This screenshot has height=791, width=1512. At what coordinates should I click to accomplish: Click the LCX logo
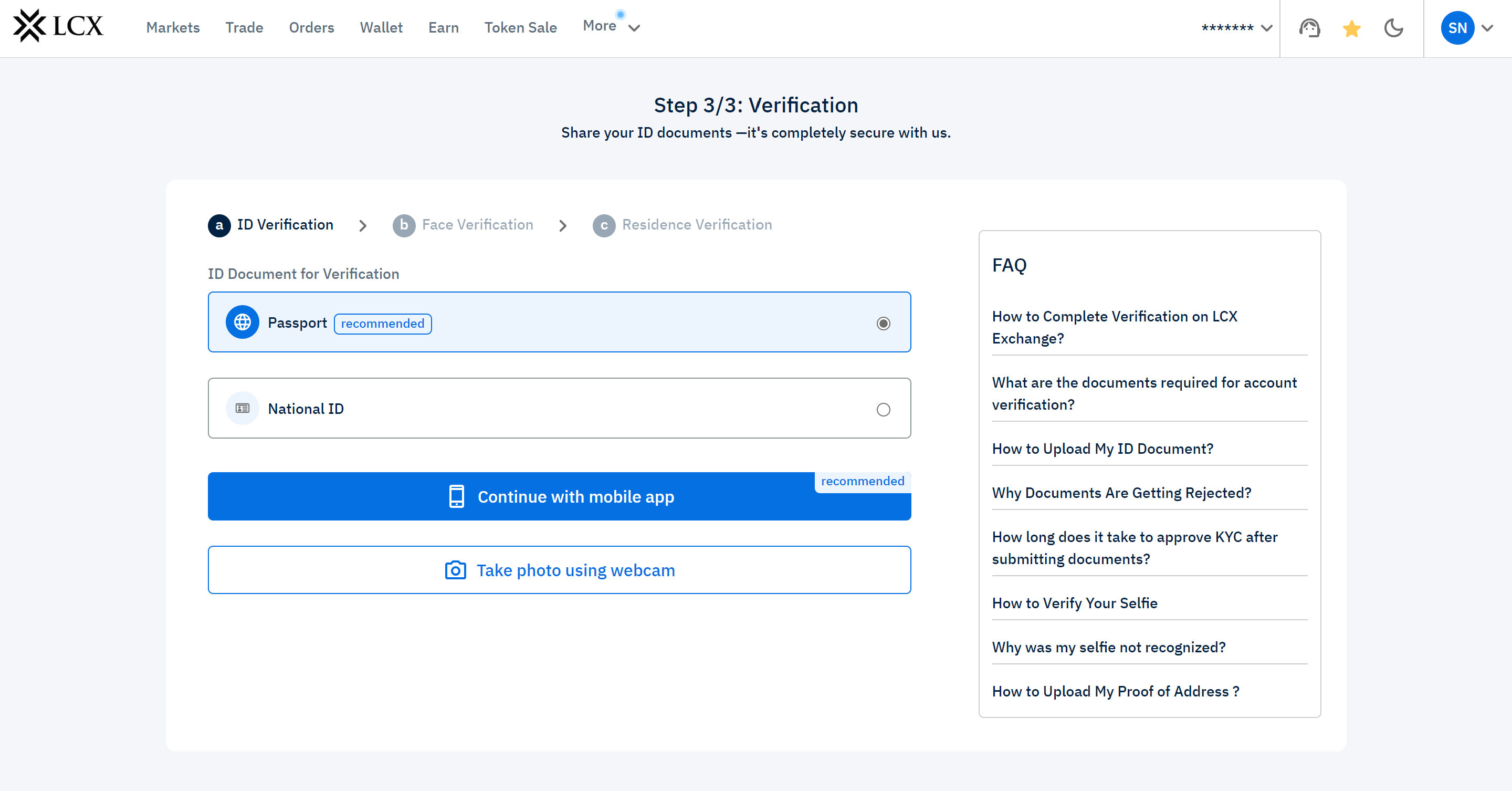[x=58, y=26]
